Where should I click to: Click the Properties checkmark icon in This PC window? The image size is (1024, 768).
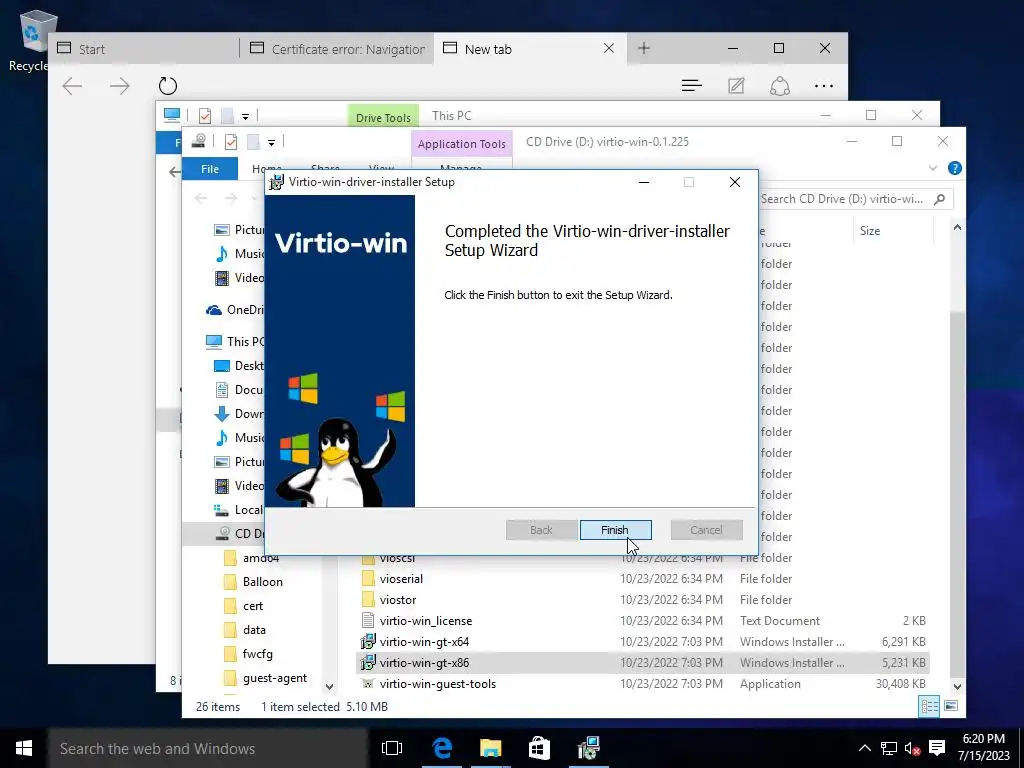204,116
